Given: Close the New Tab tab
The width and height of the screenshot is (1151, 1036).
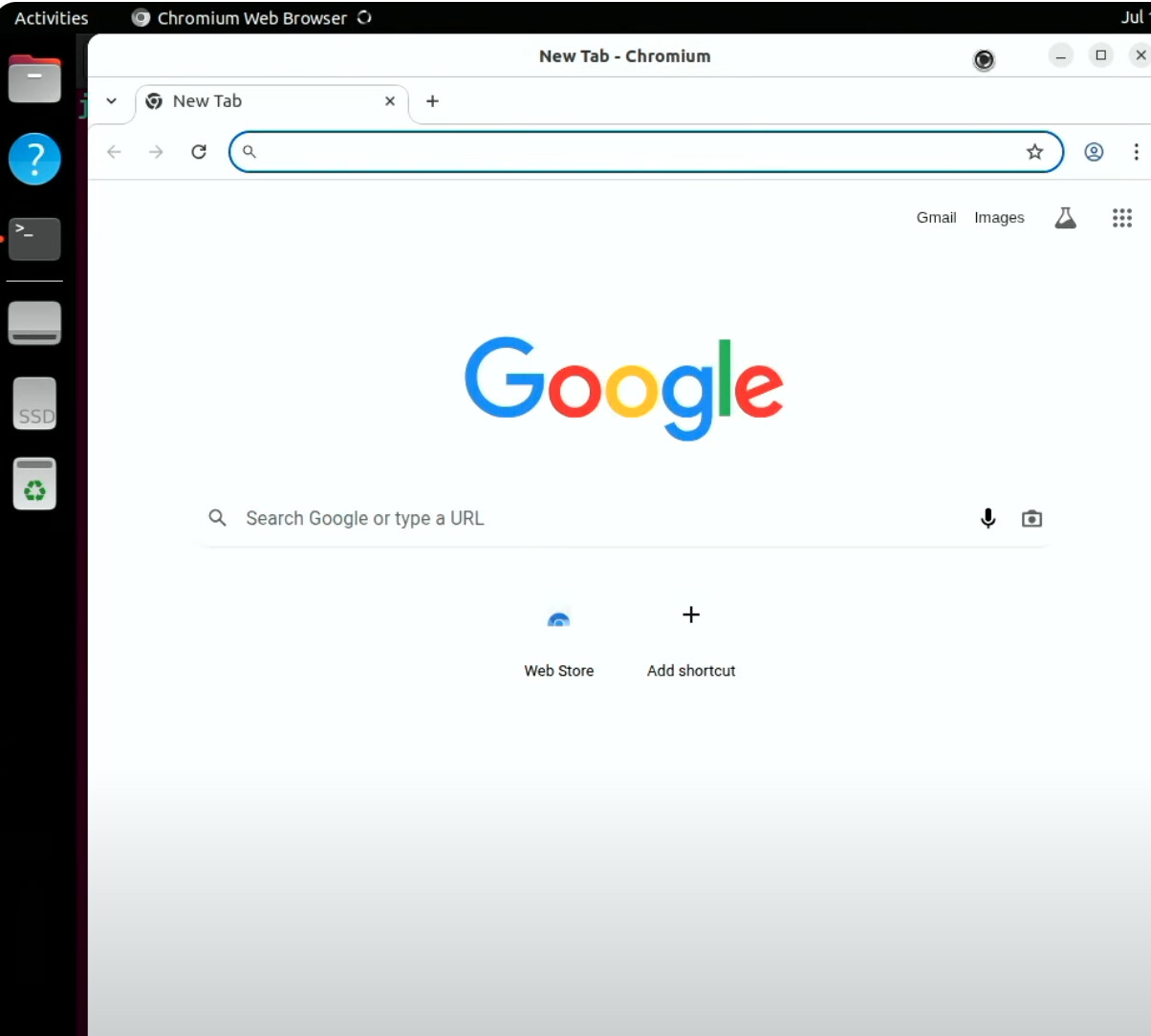Looking at the screenshot, I should (390, 101).
